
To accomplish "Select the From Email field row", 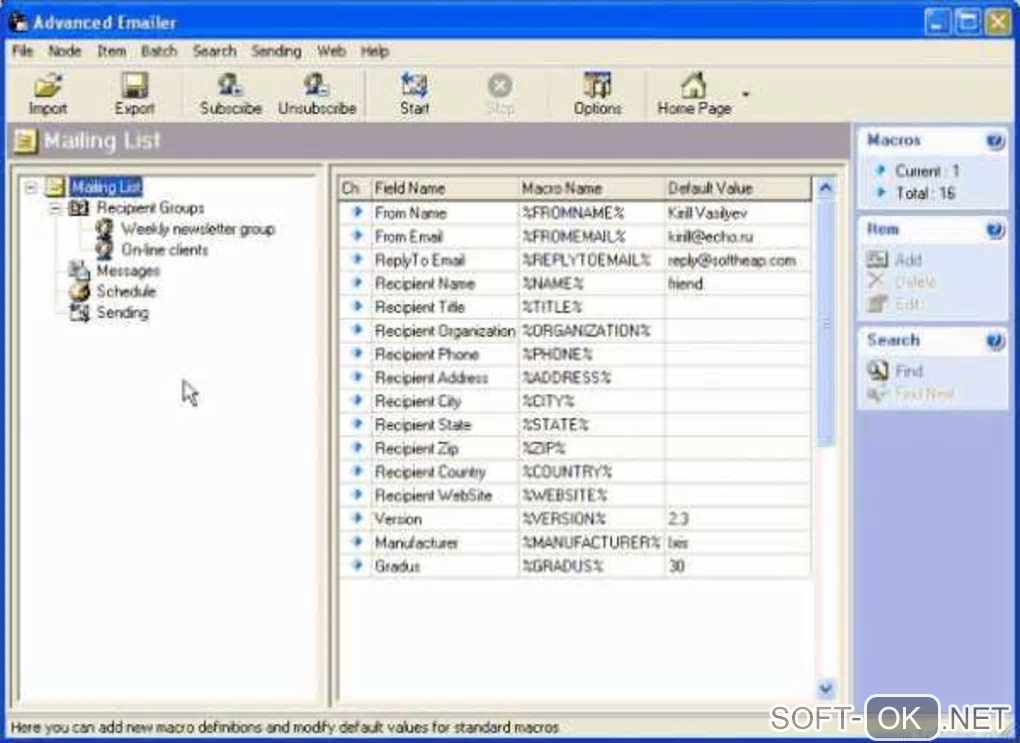I will click(575, 236).
